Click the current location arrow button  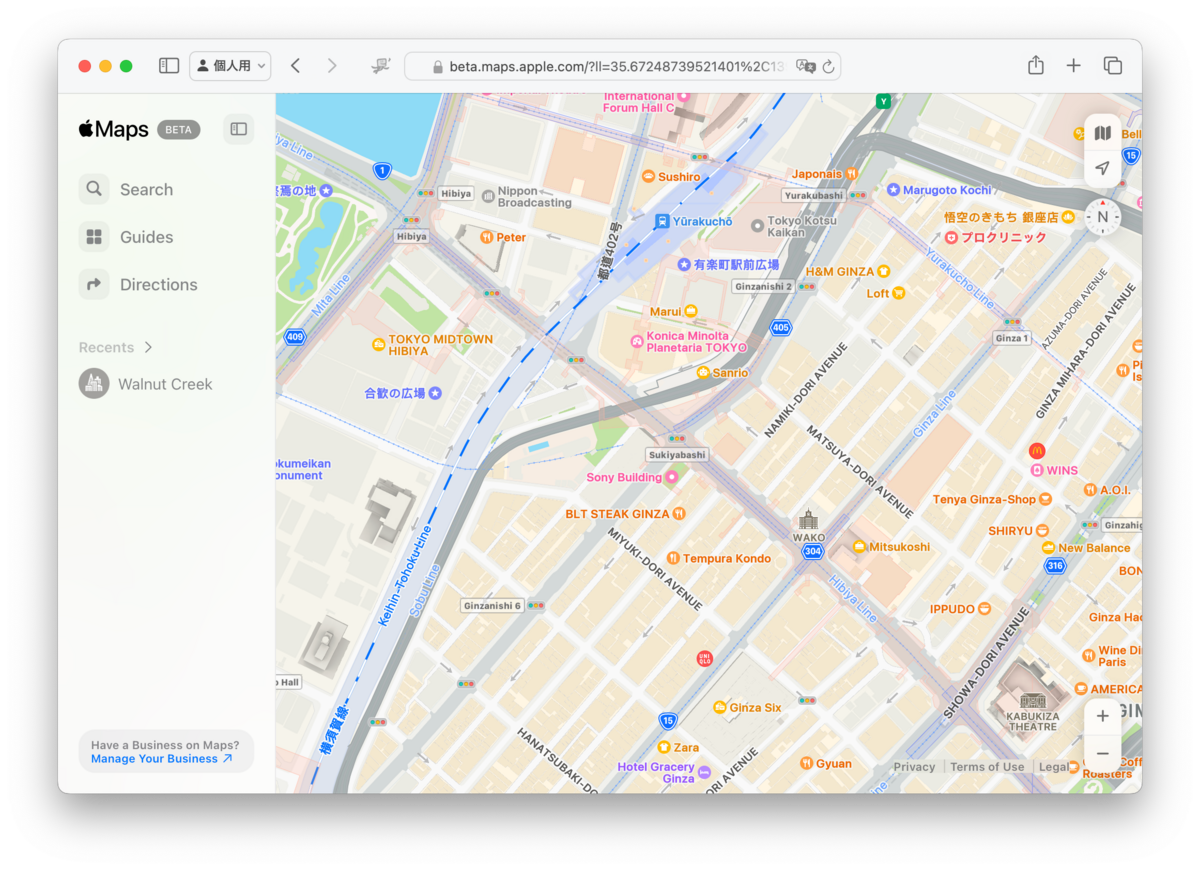[1102, 168]
